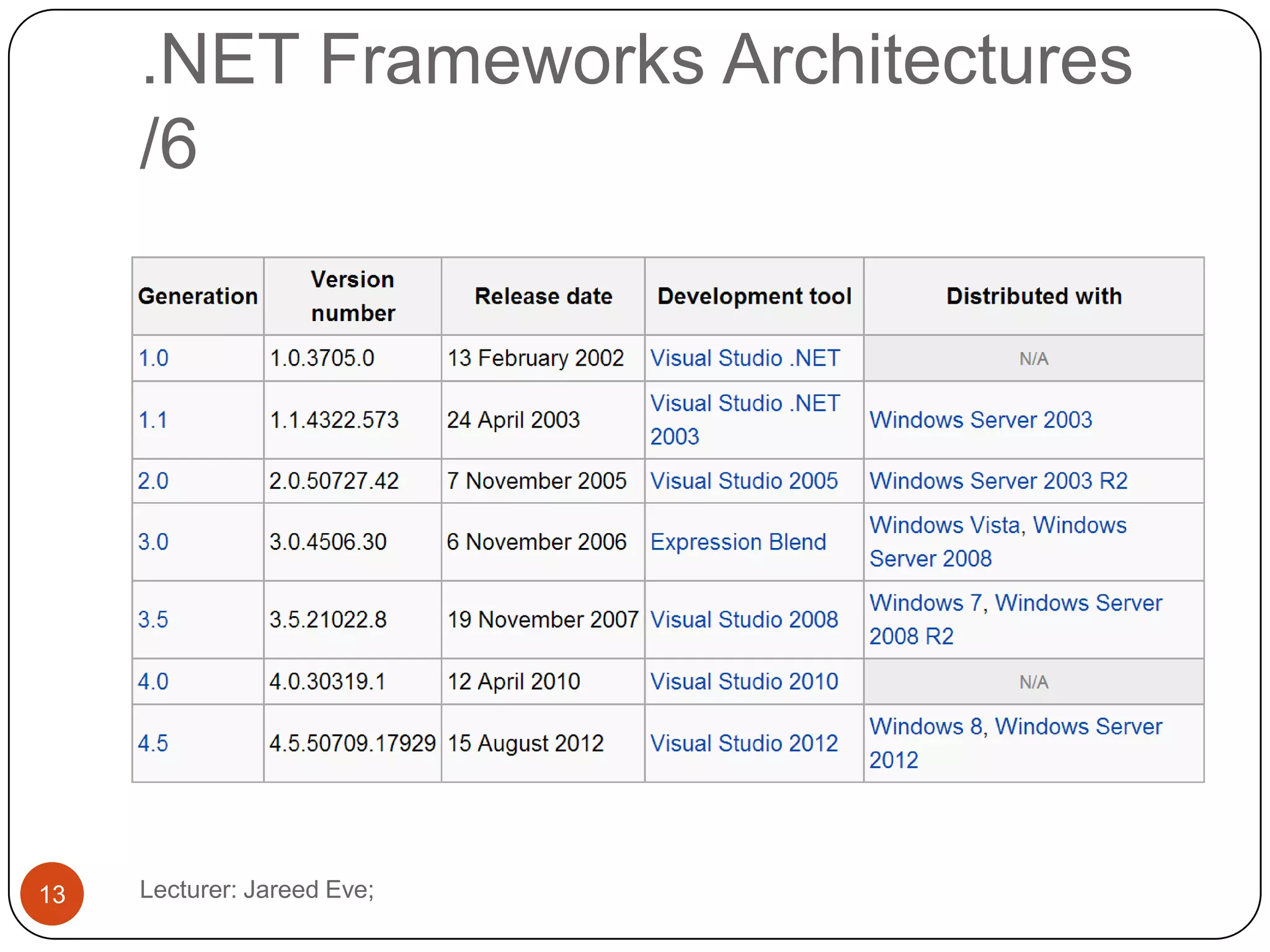Open 'Windows 8, Windows Server 2012' link
This screenshot has height=952, width=1270.
click(x=1016, y=743)
